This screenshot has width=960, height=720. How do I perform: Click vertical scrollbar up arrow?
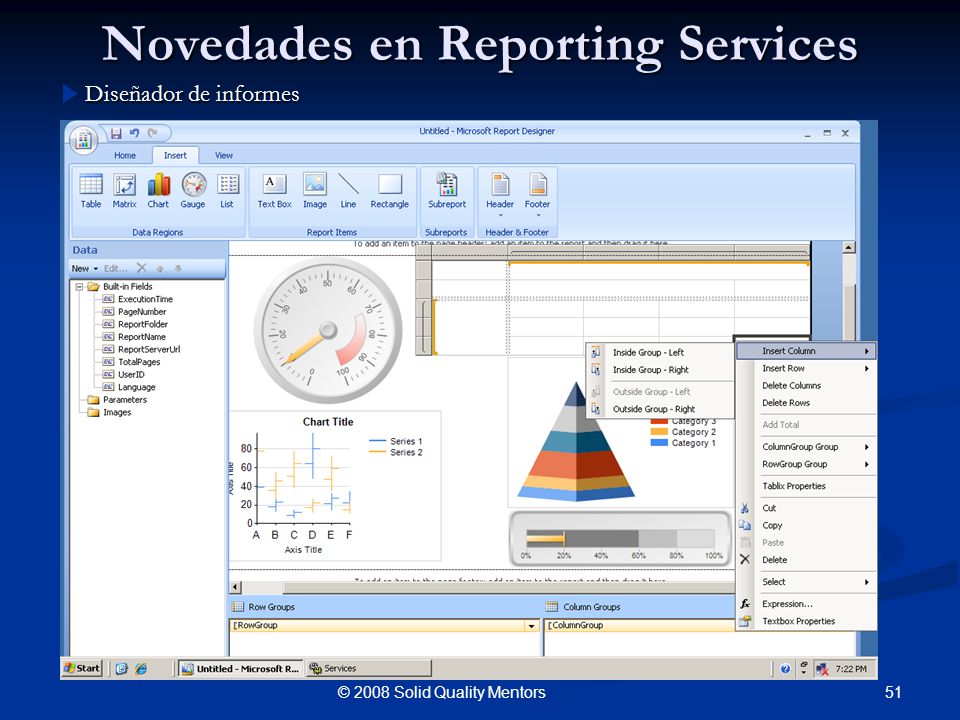(x=849, y=247)
